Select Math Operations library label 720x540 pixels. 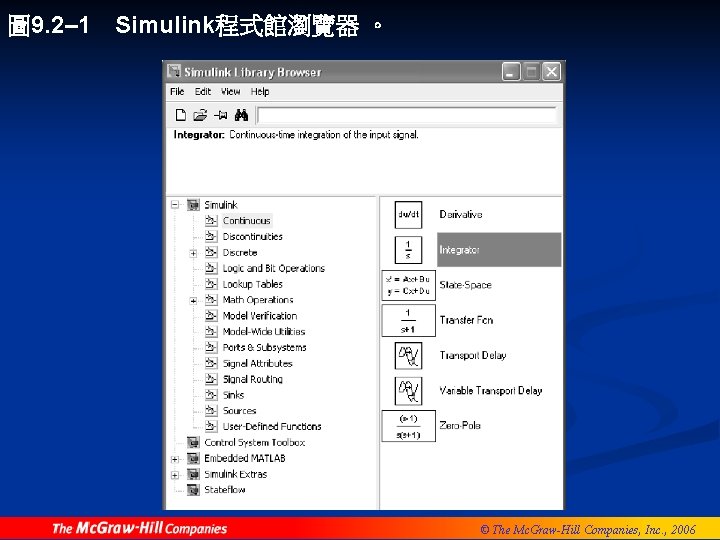[258, 300]
